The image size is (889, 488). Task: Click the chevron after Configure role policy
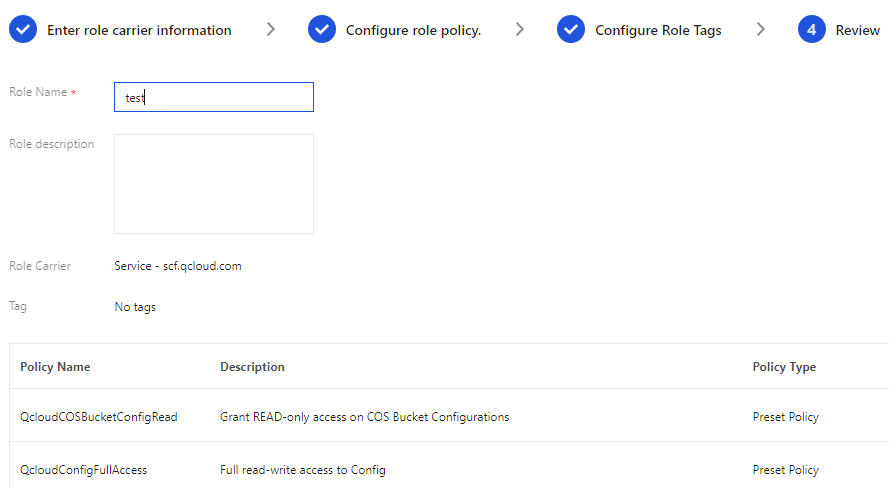tap(520, 30)
